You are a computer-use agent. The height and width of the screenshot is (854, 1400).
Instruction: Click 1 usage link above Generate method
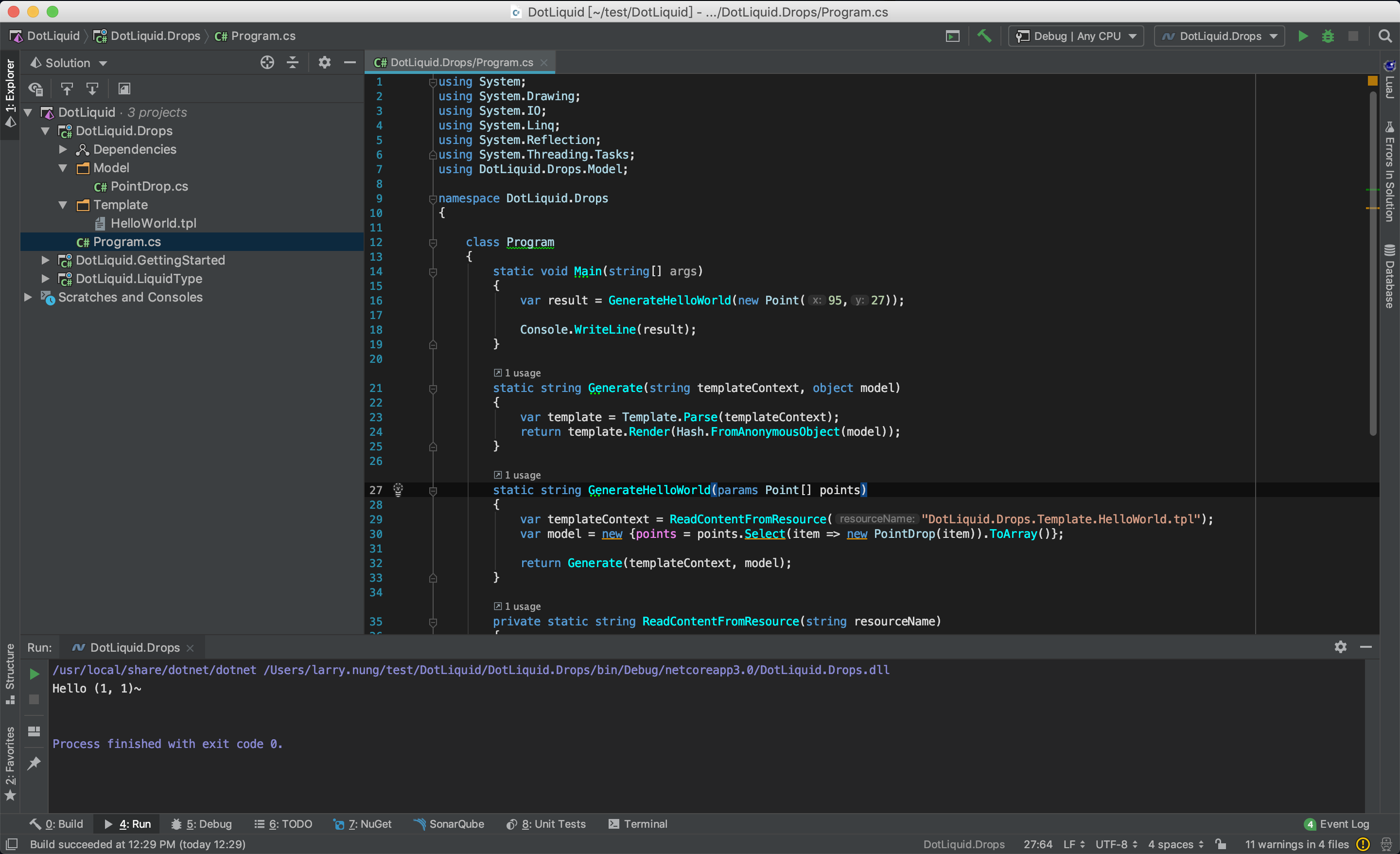click(517, 373)
